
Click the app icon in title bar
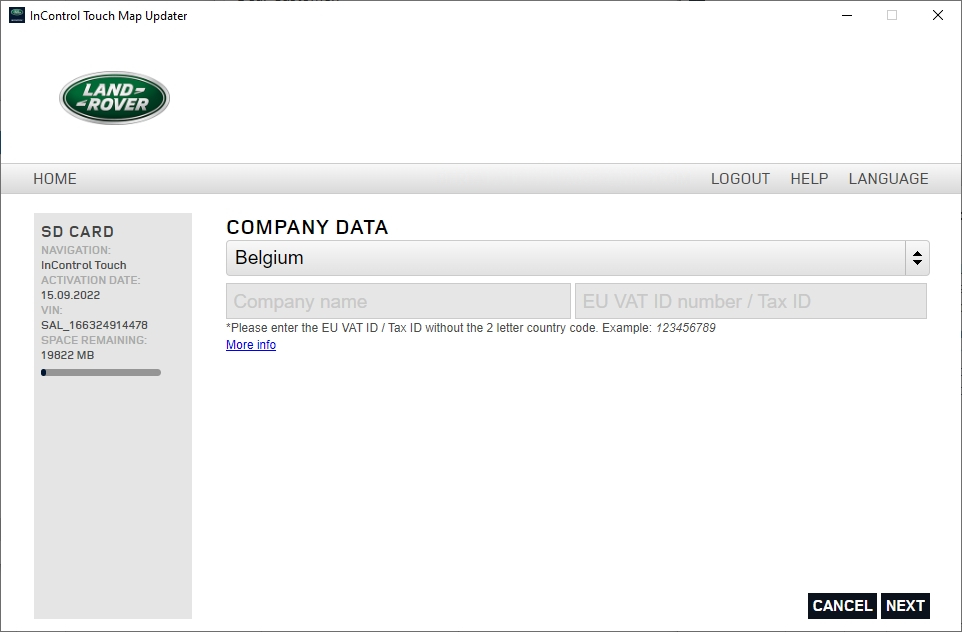point(17,15)
